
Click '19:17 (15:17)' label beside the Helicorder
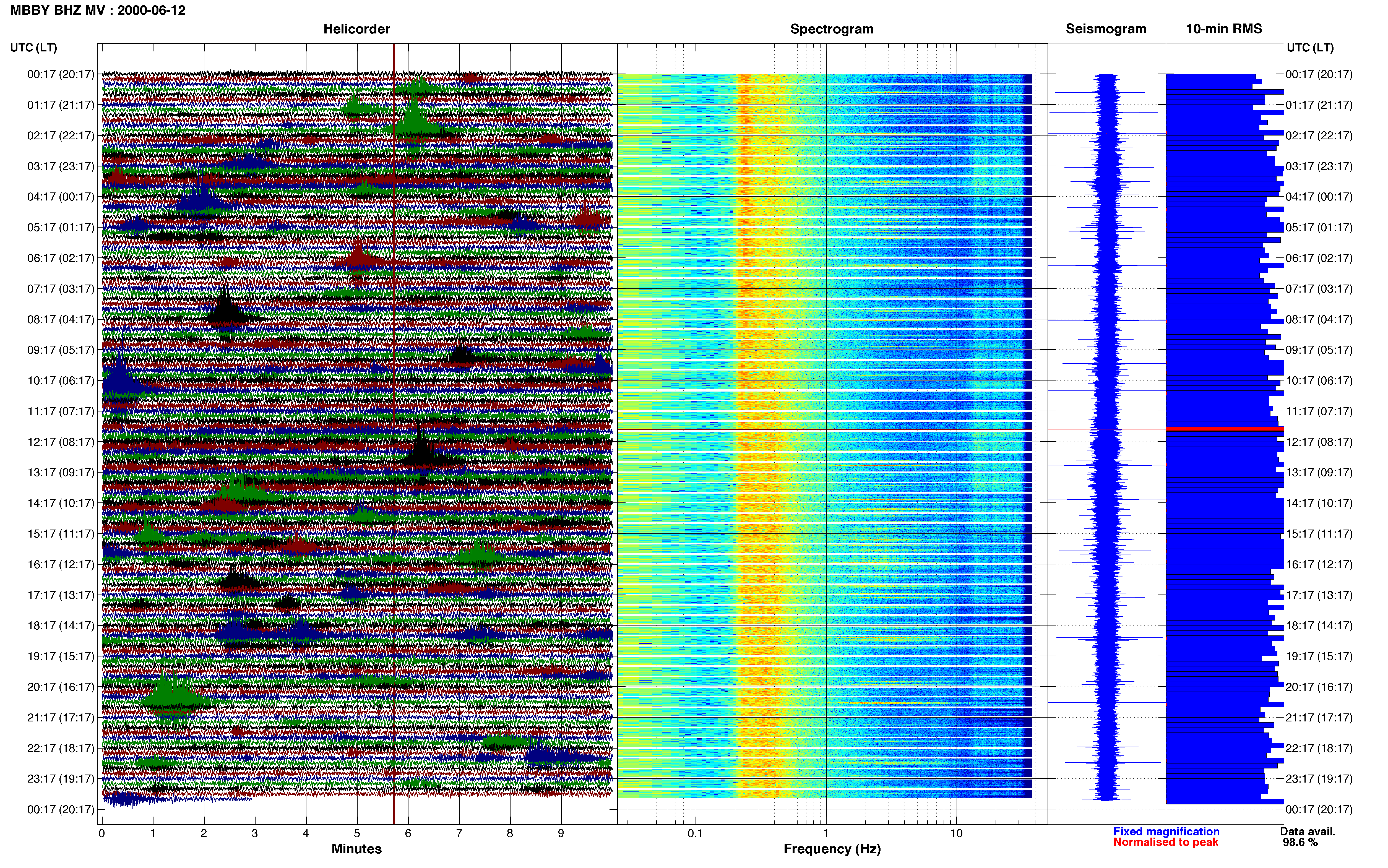pyautogui.click(x=61, y=656)
